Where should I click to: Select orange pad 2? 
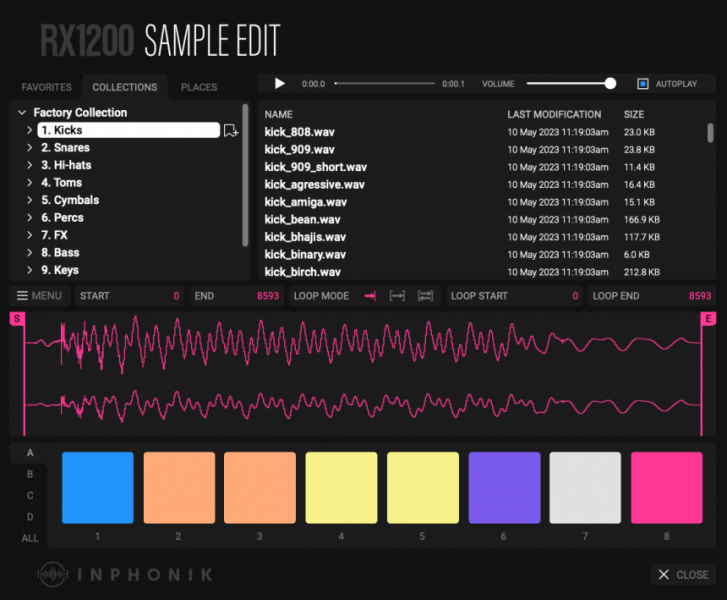click(179, 488)
